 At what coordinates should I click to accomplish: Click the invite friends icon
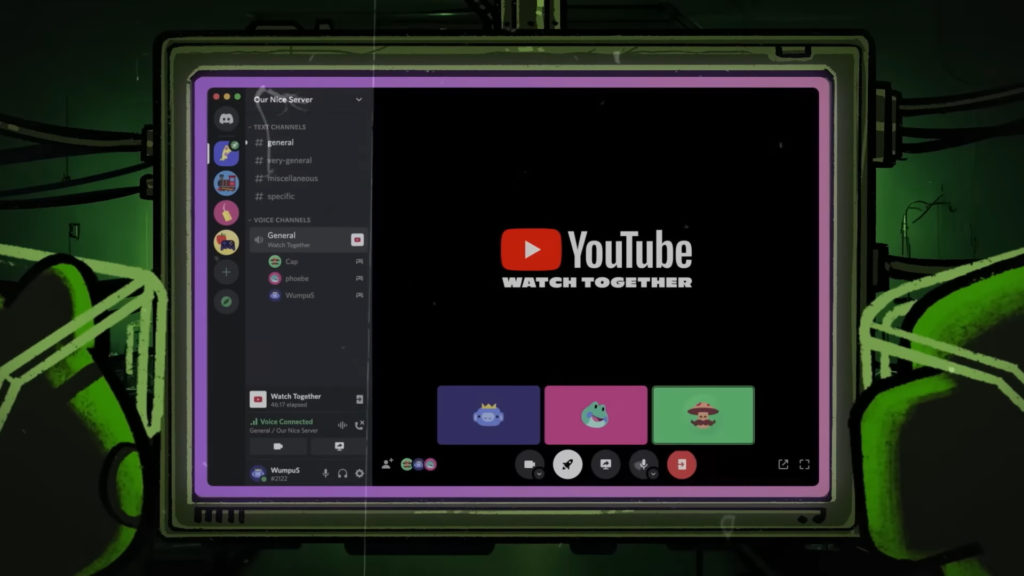387,464
